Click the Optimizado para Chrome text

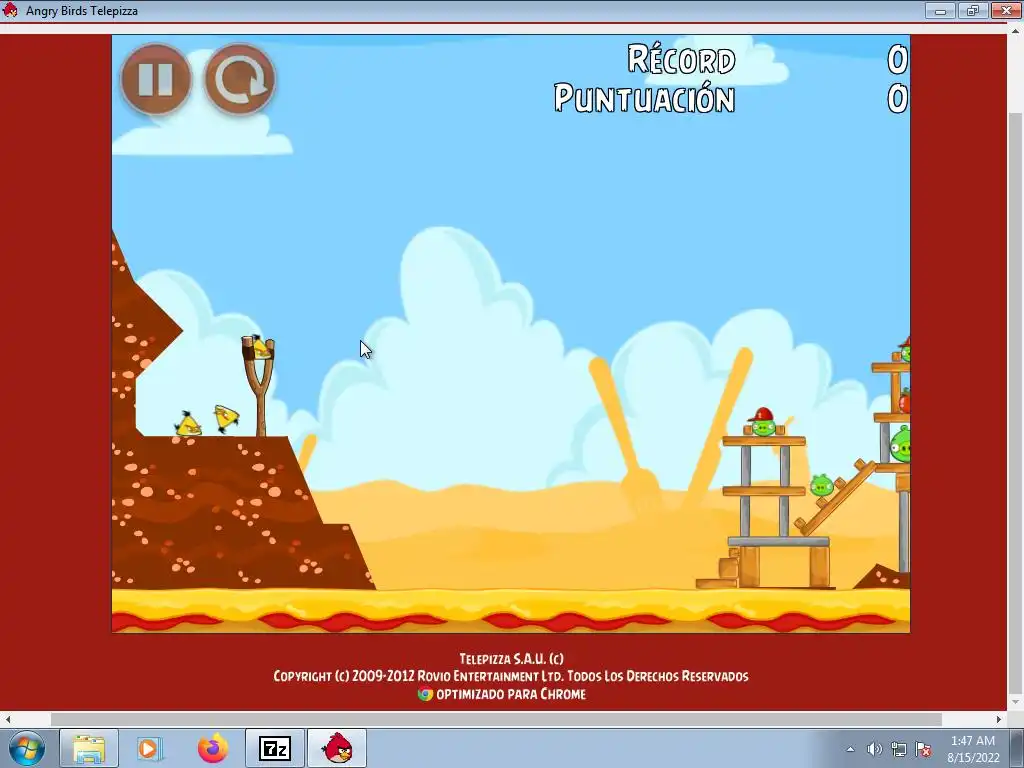coord(511,694)
